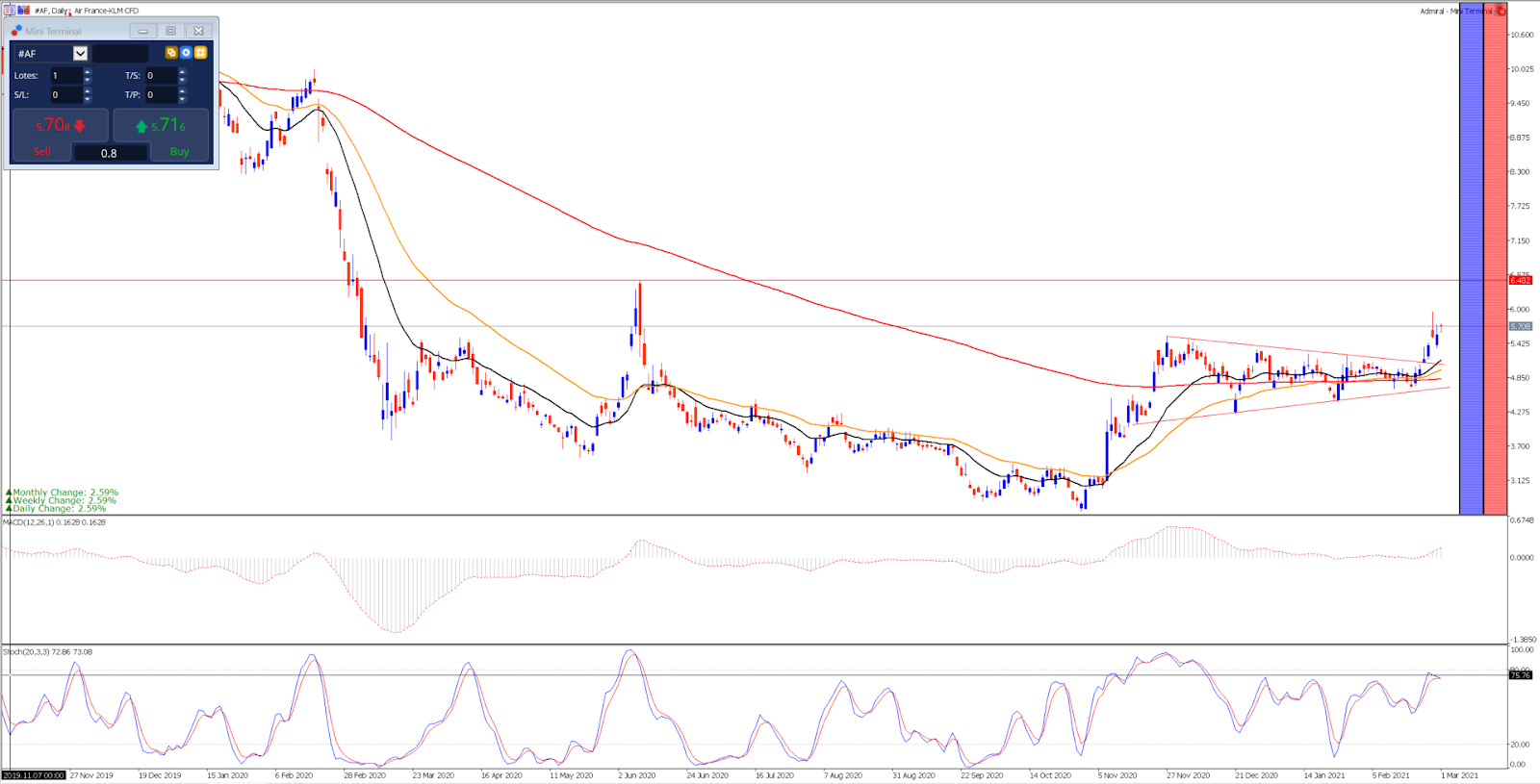Click the linked-squares icon in Mini Terminal

point(171,53)
